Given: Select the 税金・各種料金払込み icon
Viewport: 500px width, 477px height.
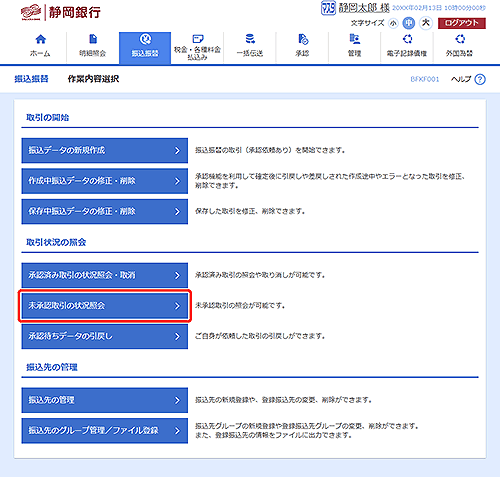Looking at the screenshot, I should coord(198,39).
